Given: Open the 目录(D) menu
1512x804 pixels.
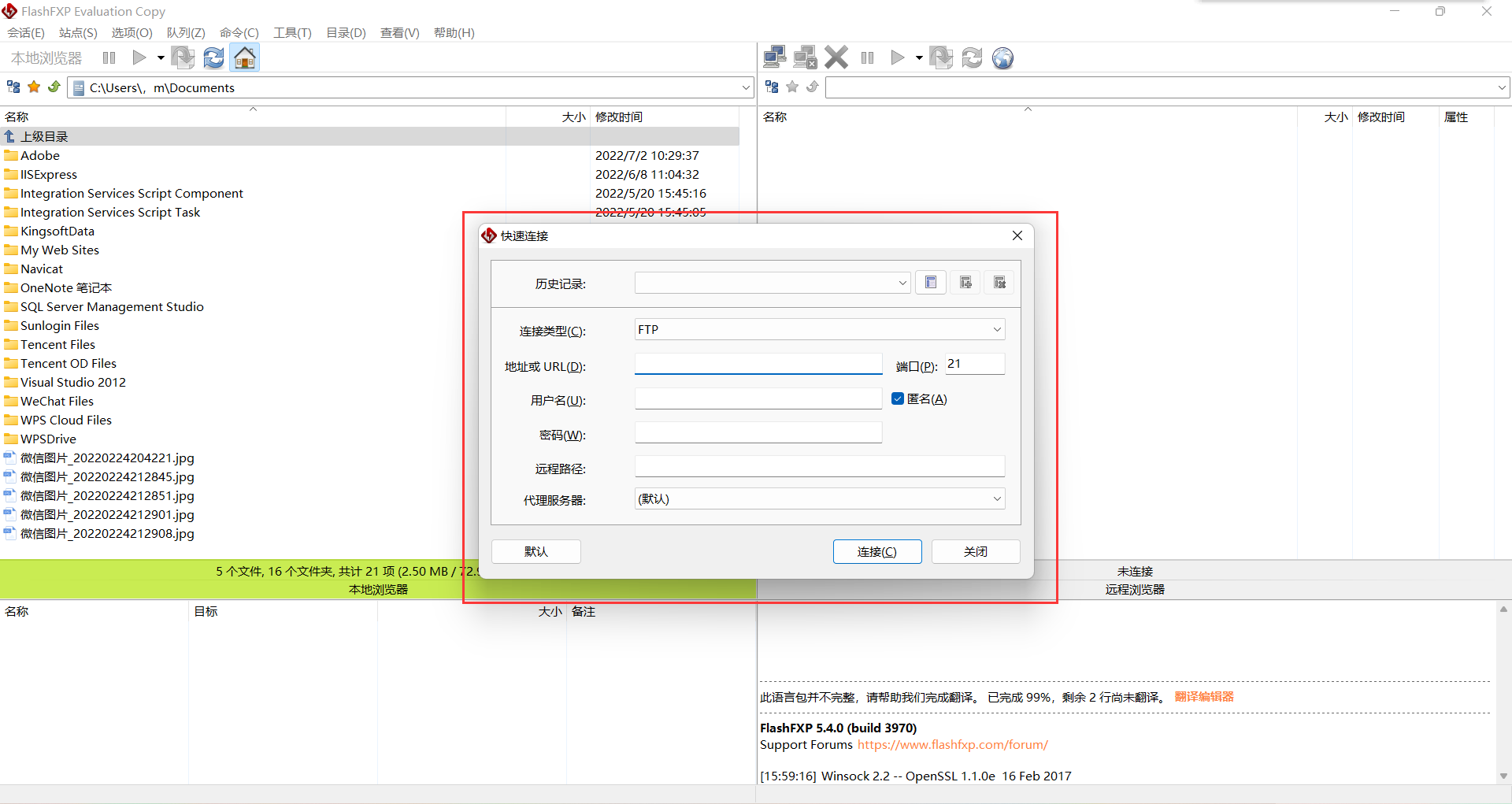Looking at the screenshot, I should click(346, 32).
